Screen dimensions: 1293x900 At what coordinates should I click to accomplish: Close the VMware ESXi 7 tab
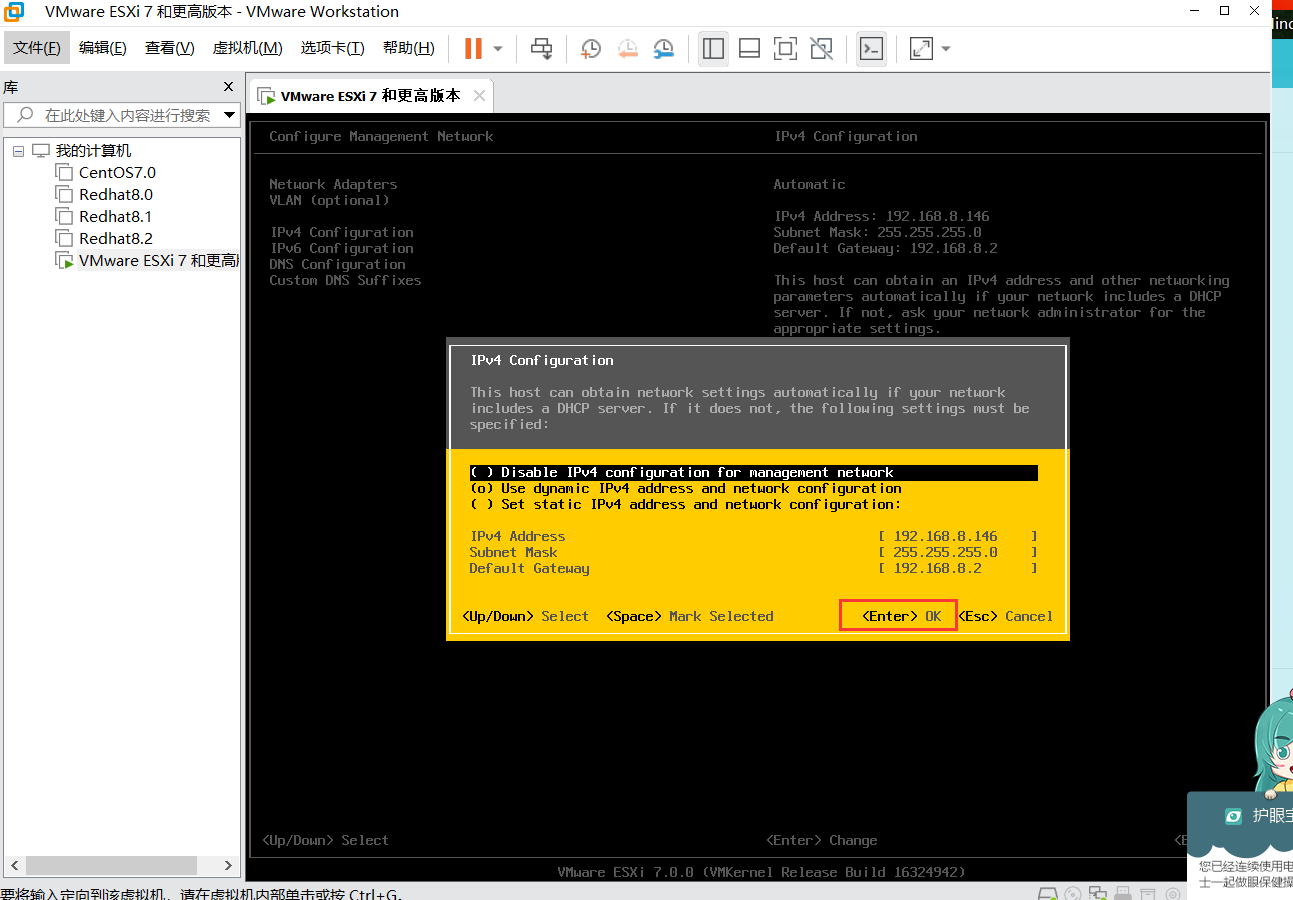(x=479, y=96)
